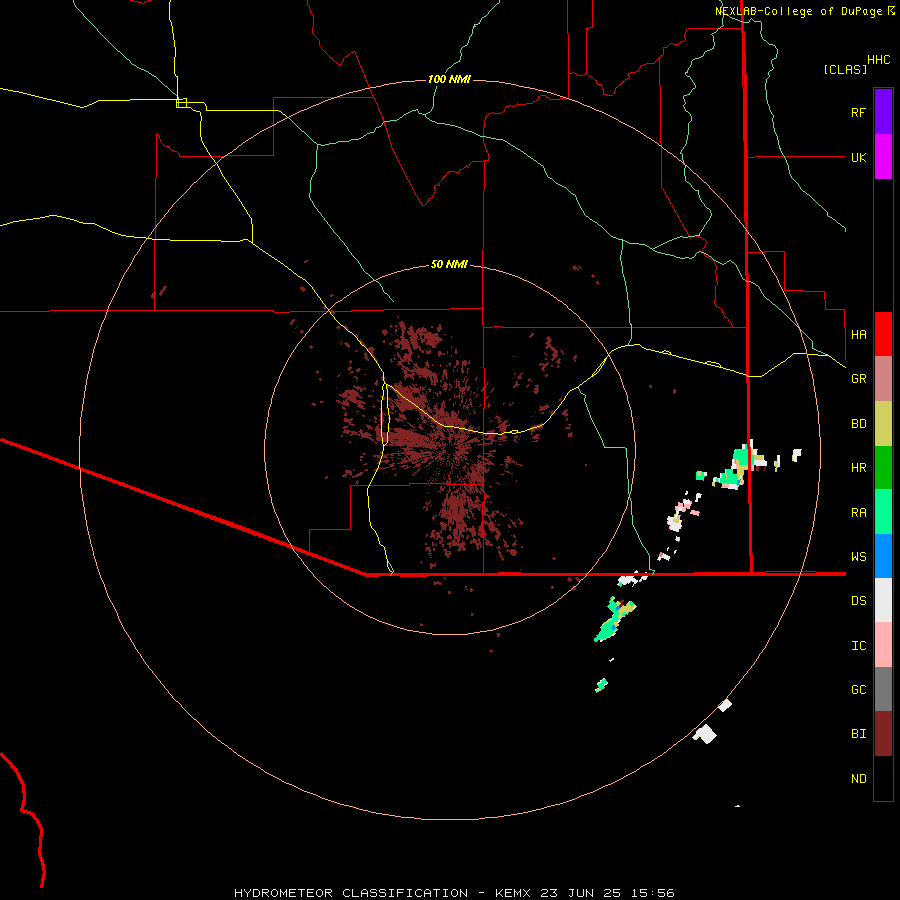Click the purple RF legend color swatch

[883, 112]
